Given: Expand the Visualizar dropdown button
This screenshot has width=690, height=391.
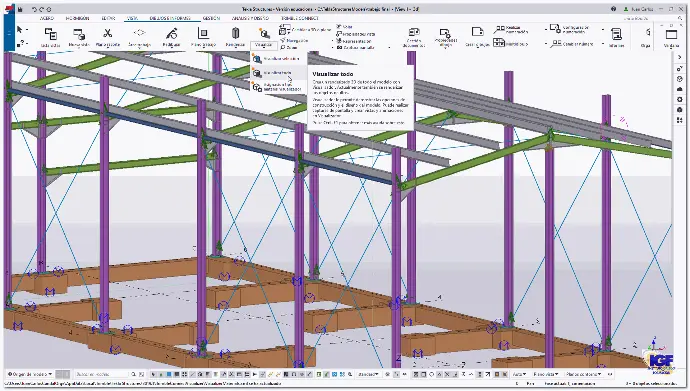Looking at the screenshot, I should [263, 45].
